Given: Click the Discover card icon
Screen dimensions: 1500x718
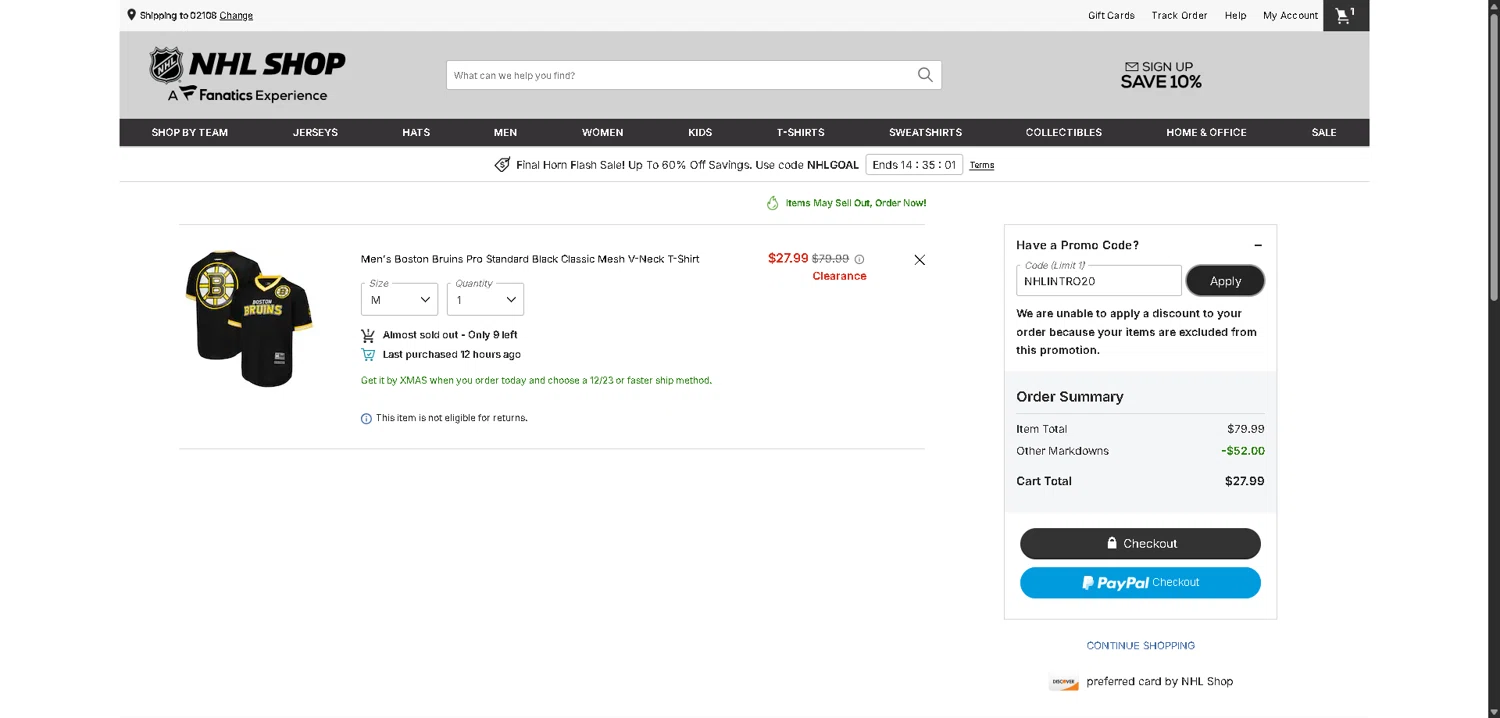Looking at the screenshot, I should [1064, 682].
